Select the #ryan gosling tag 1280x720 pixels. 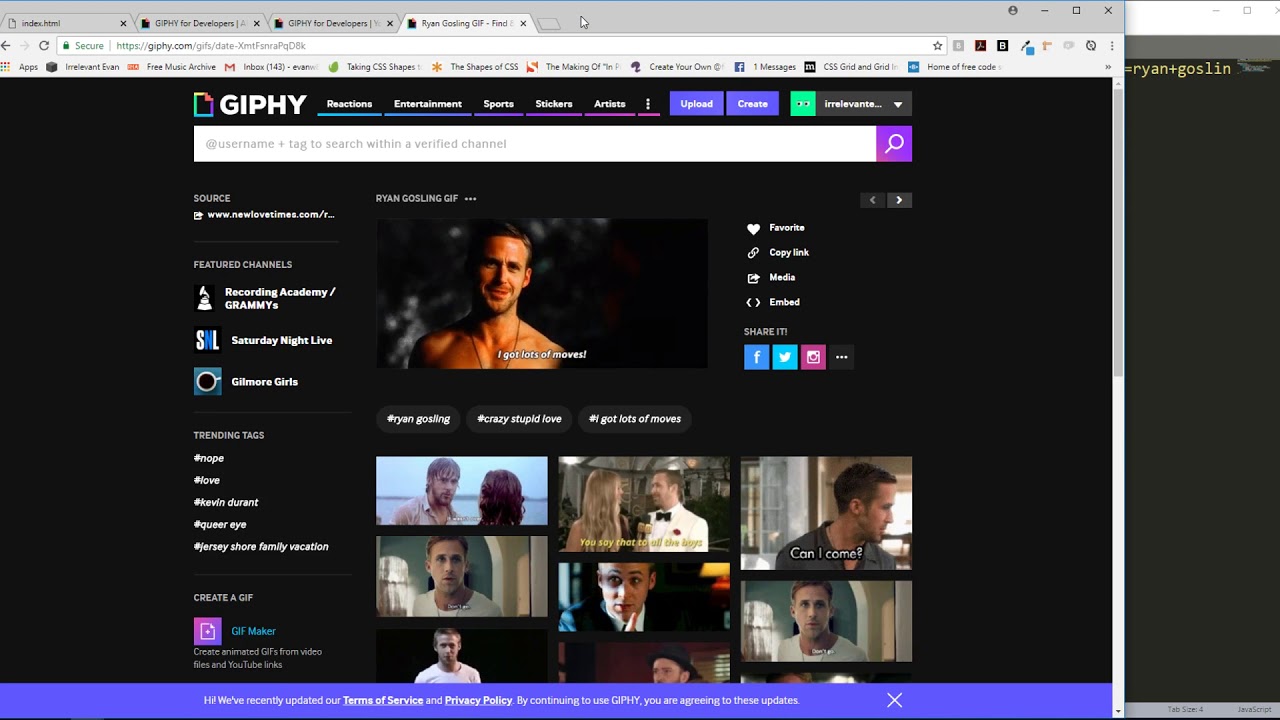[x=419, y=419]
